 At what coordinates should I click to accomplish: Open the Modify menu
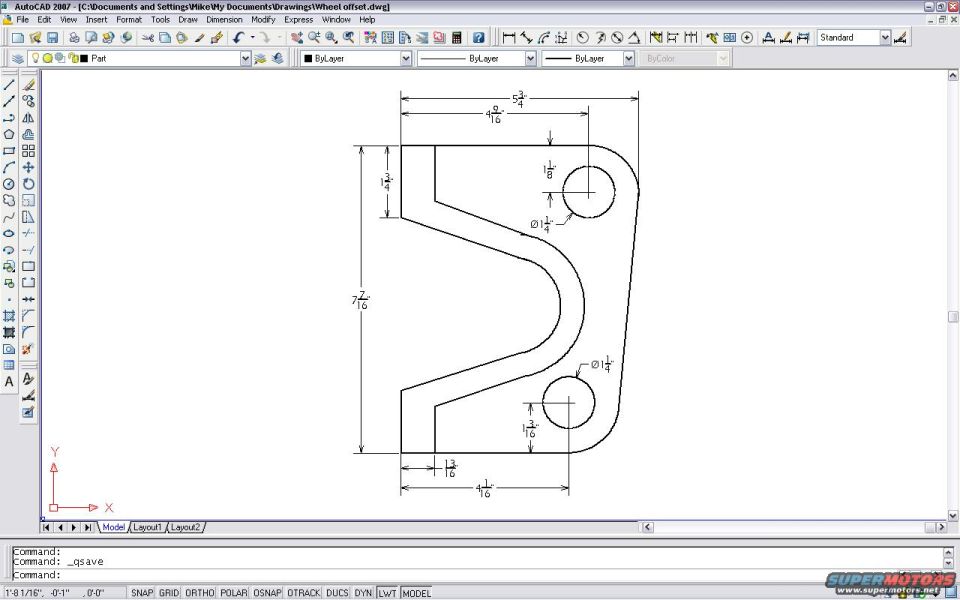(263, 20)
